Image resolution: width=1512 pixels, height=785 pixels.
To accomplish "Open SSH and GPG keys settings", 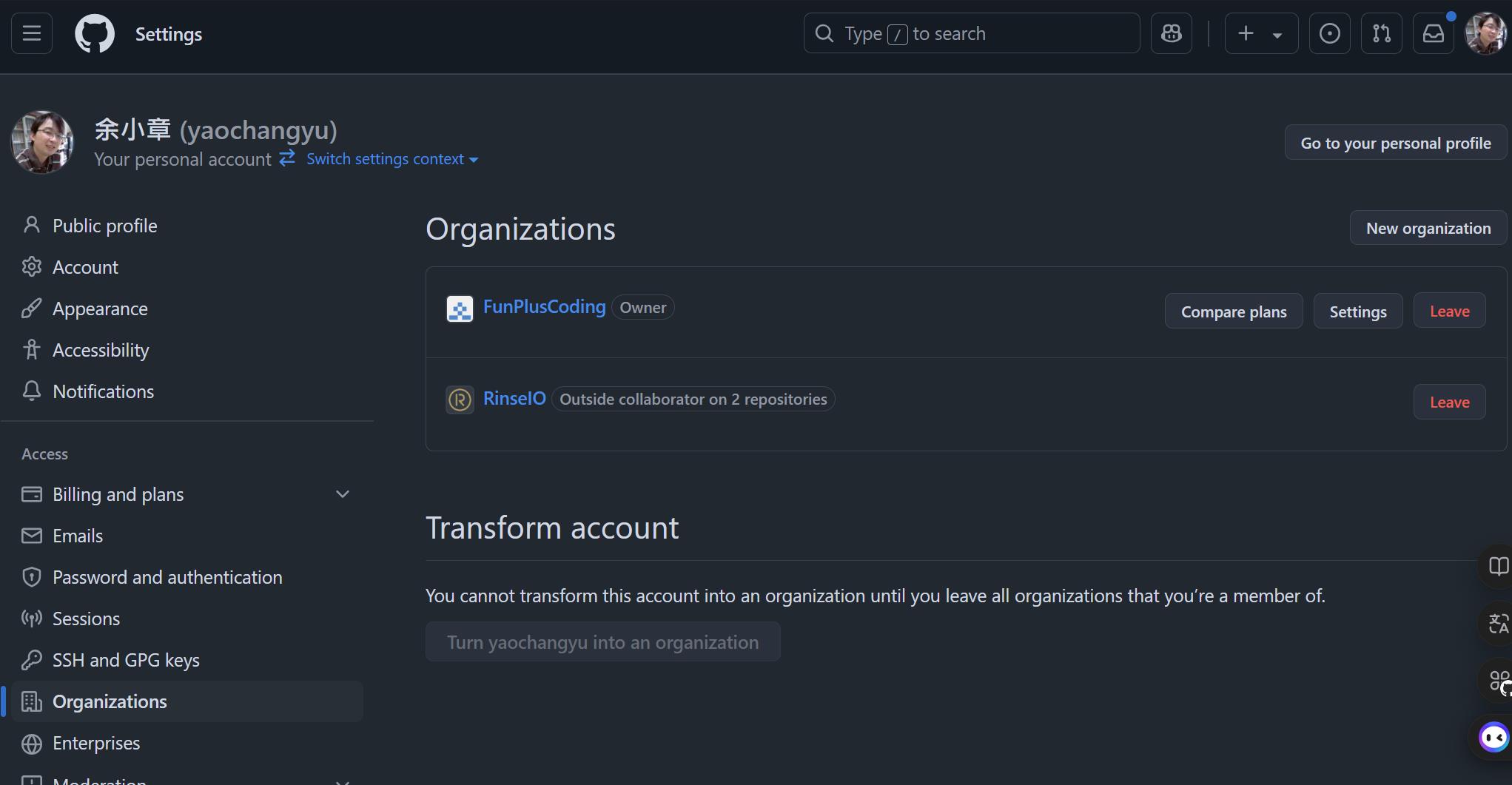I will tap(187, 660).
